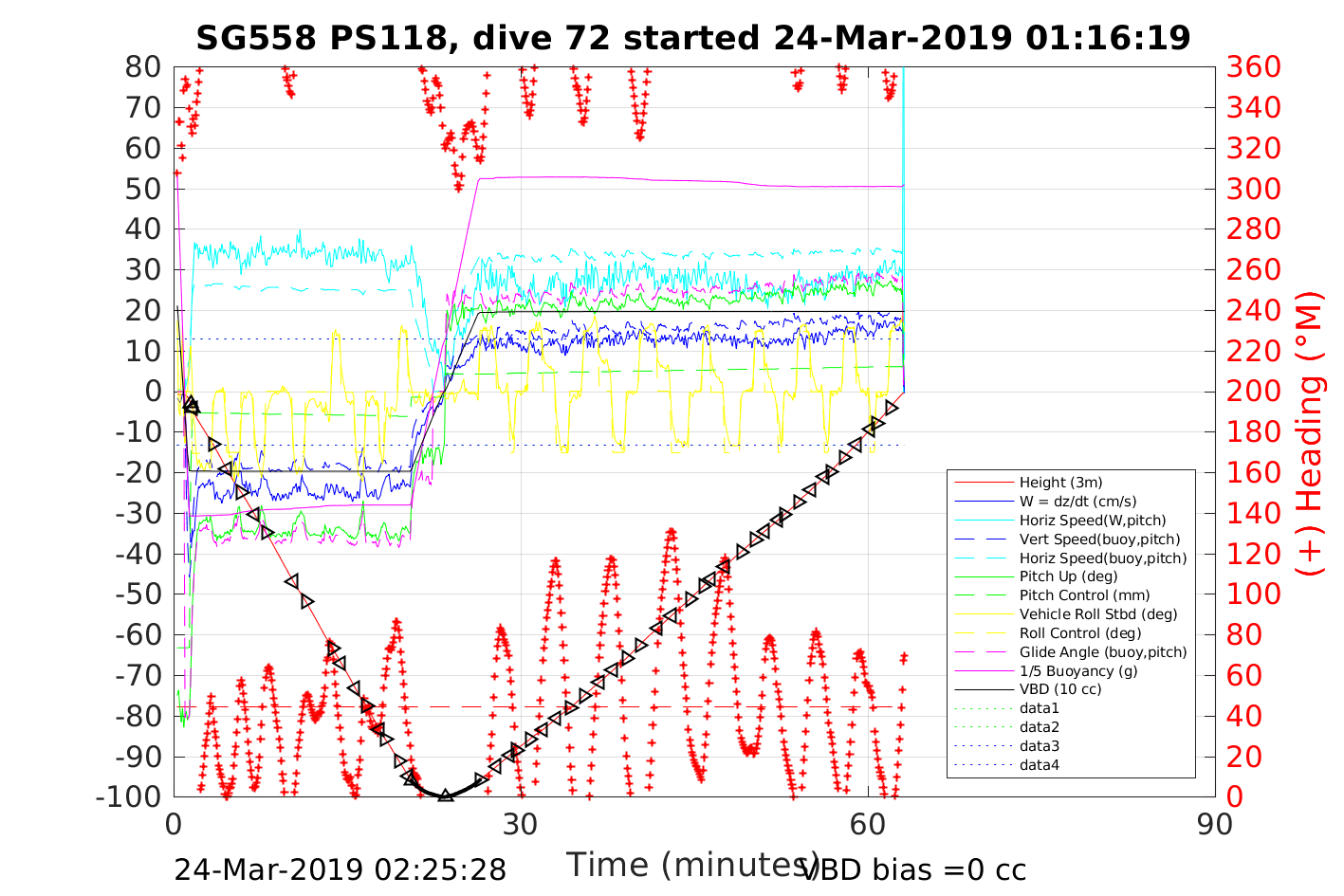Viewport: 1344px width, 896px height.
Task: Select 'Vehicle Roll Stbd (deg)' legend entry
Action: 1098,614
